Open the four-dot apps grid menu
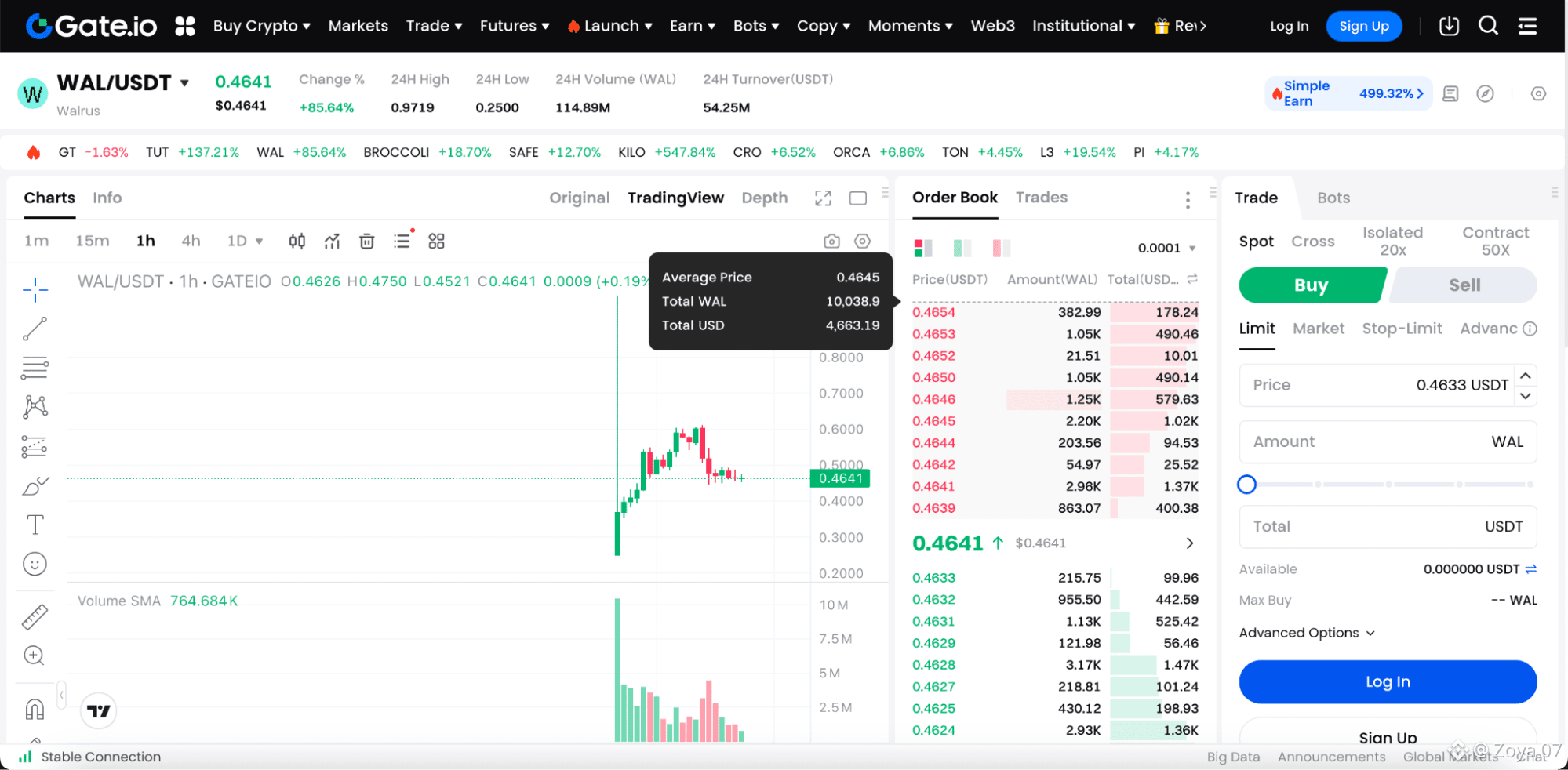This screenshot has width=1568, height=770. [185, 26]
